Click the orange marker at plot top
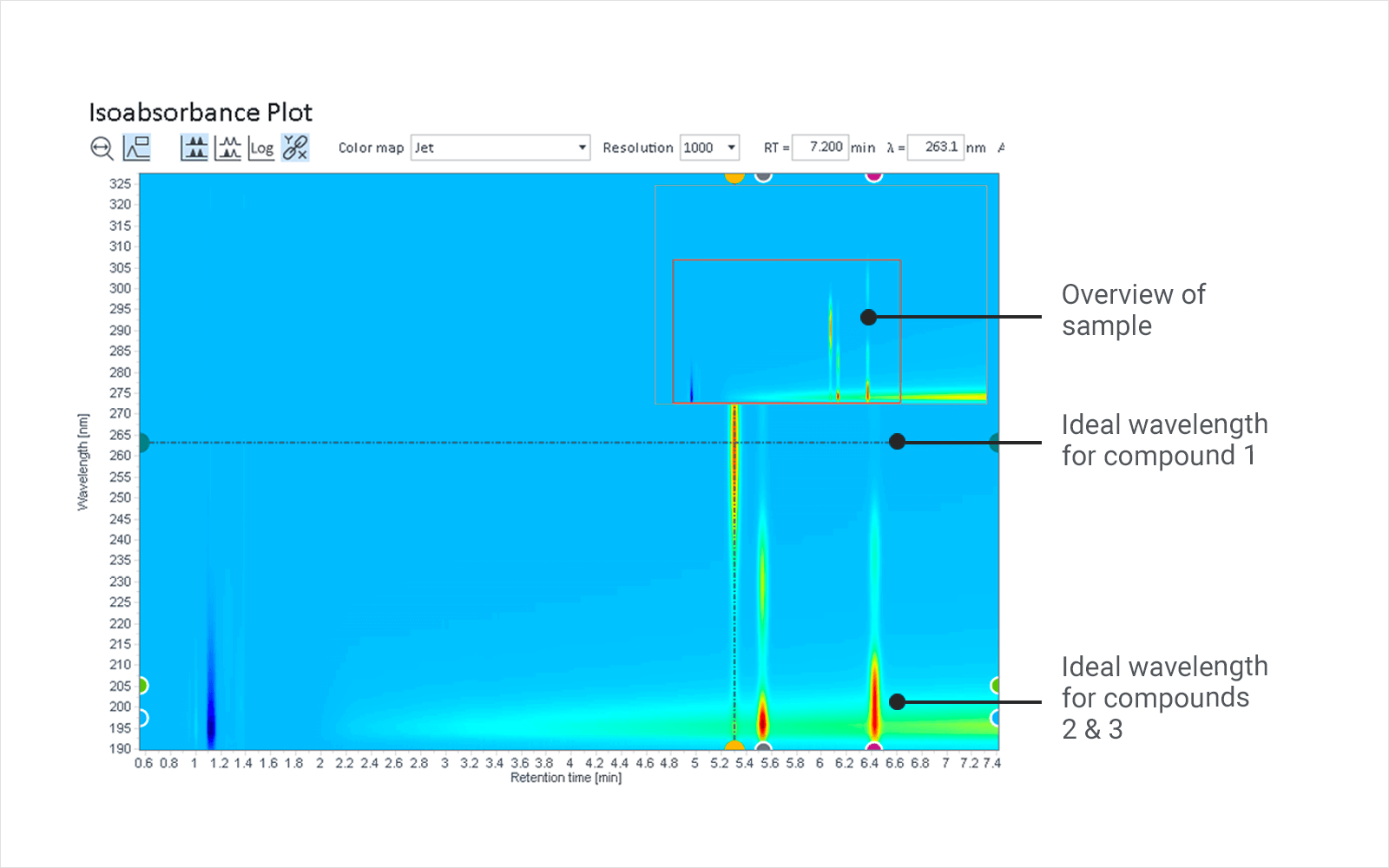Image resolution: width=1389 pixels, height=868 pixels. point(734,176)
